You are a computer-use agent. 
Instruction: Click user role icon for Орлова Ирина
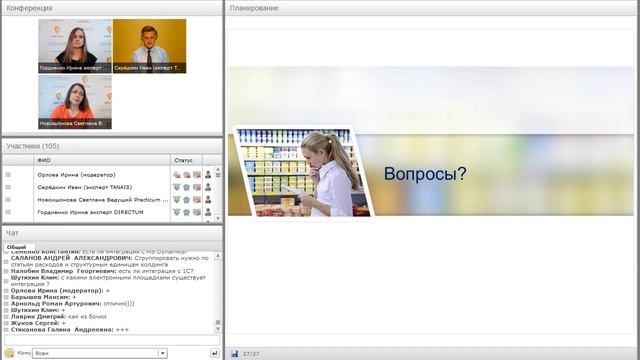click(x=208, y=175)
